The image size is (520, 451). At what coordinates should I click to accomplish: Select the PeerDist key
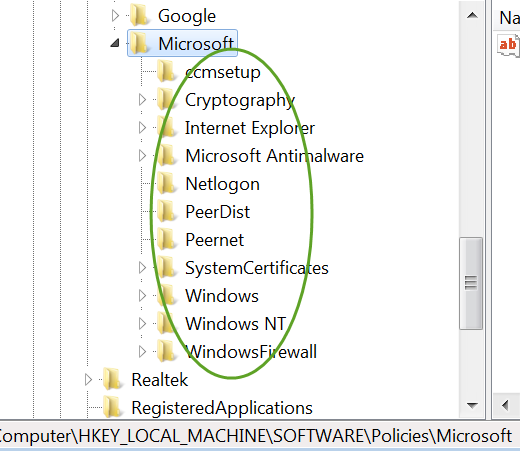(218, 212)
